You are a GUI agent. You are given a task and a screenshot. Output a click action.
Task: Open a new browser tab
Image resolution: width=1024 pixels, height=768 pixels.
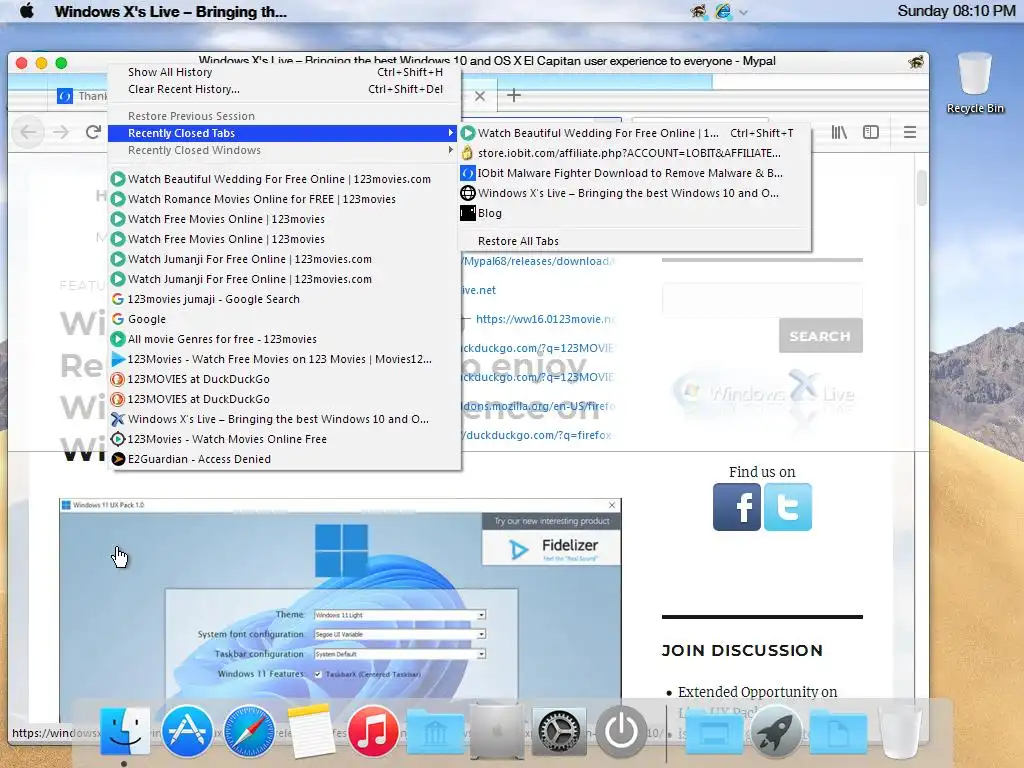tap(514, 95)
